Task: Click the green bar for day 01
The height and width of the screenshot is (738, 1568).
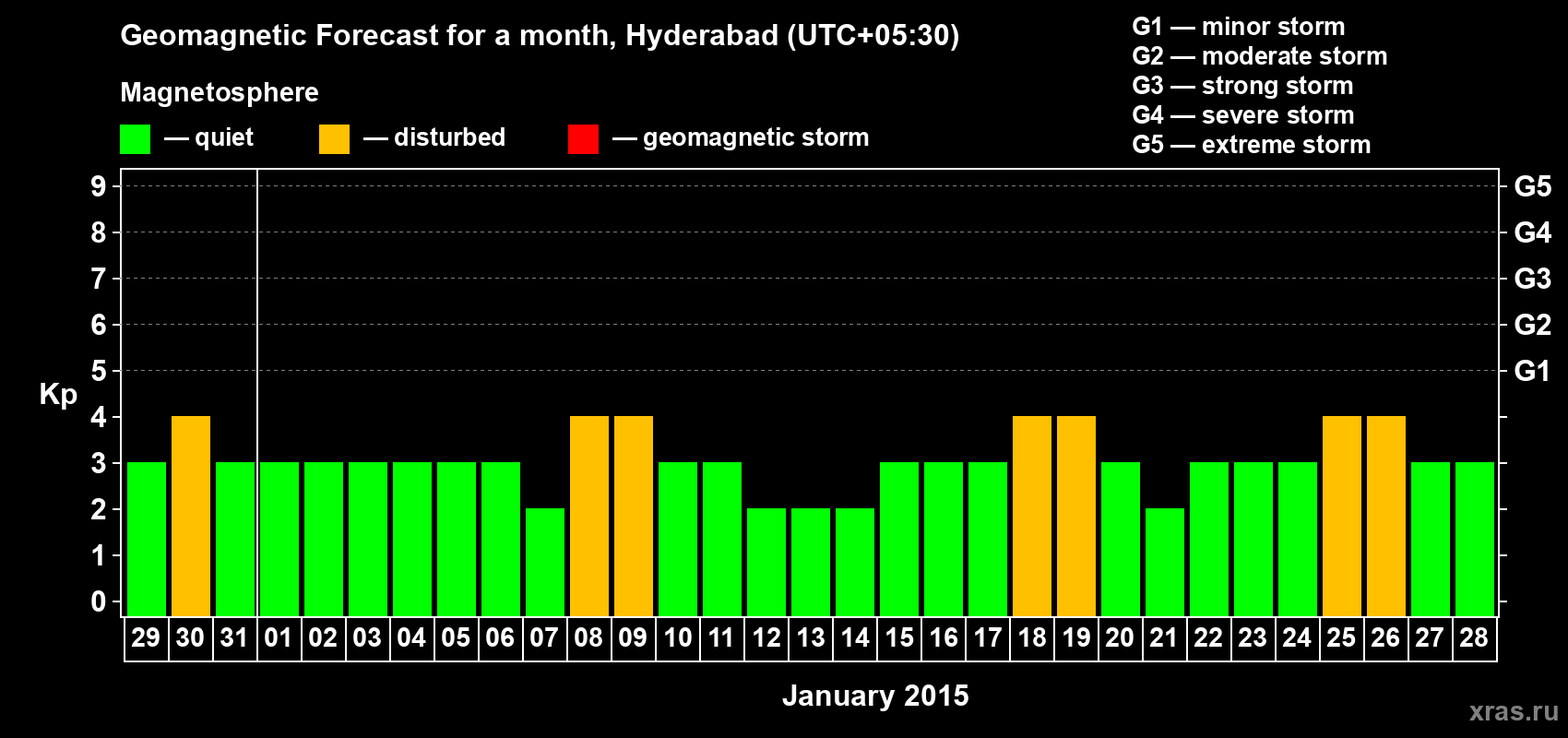Action: click(x=279, y=540)
